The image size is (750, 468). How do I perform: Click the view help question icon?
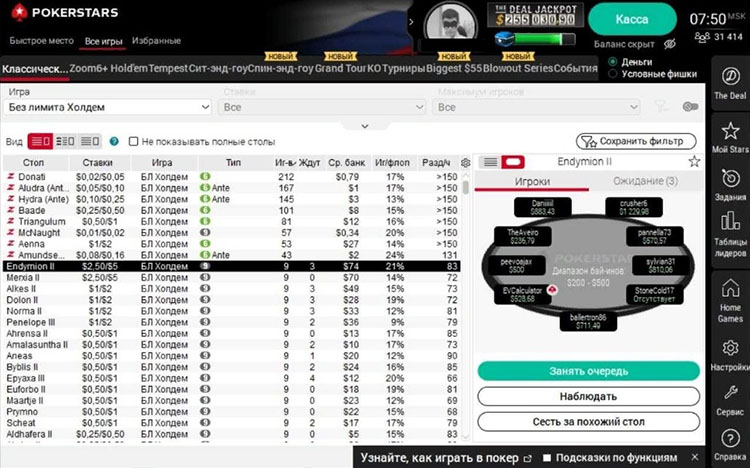pos(114,141)
